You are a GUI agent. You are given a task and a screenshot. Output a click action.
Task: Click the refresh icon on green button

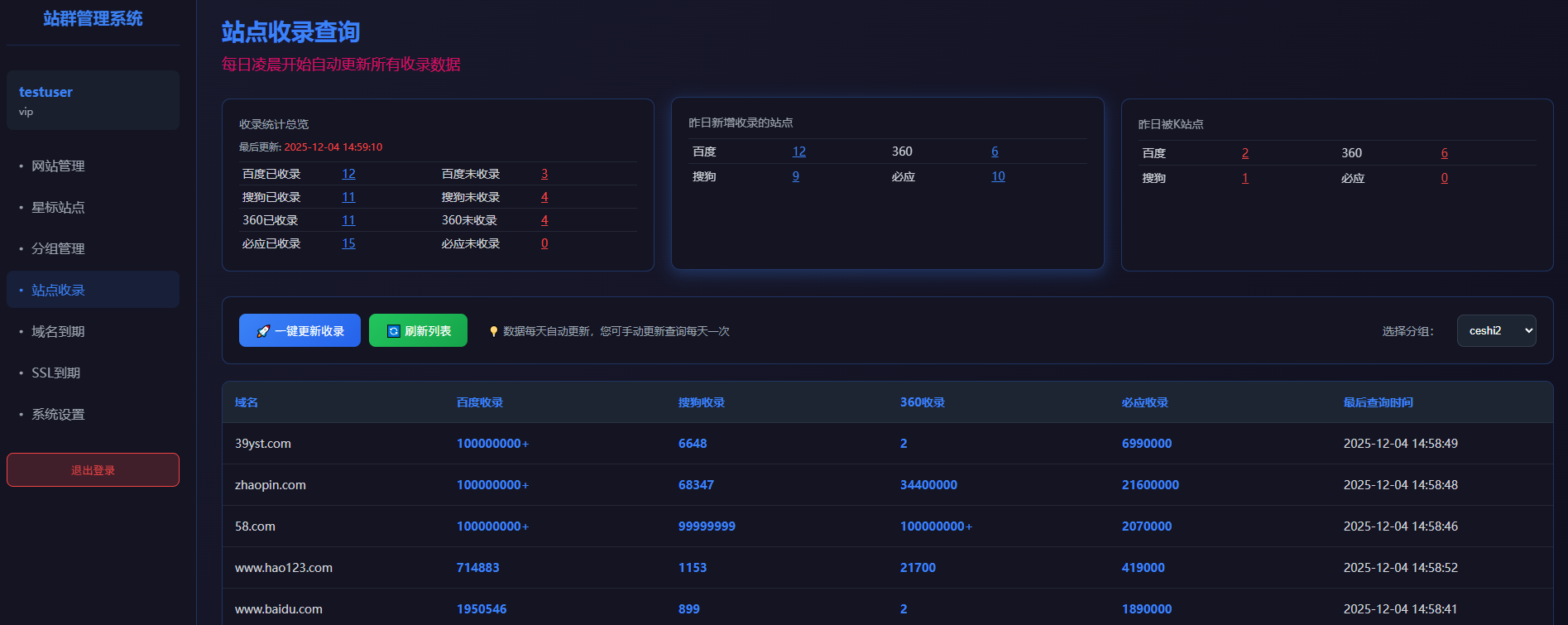[394, 331]
